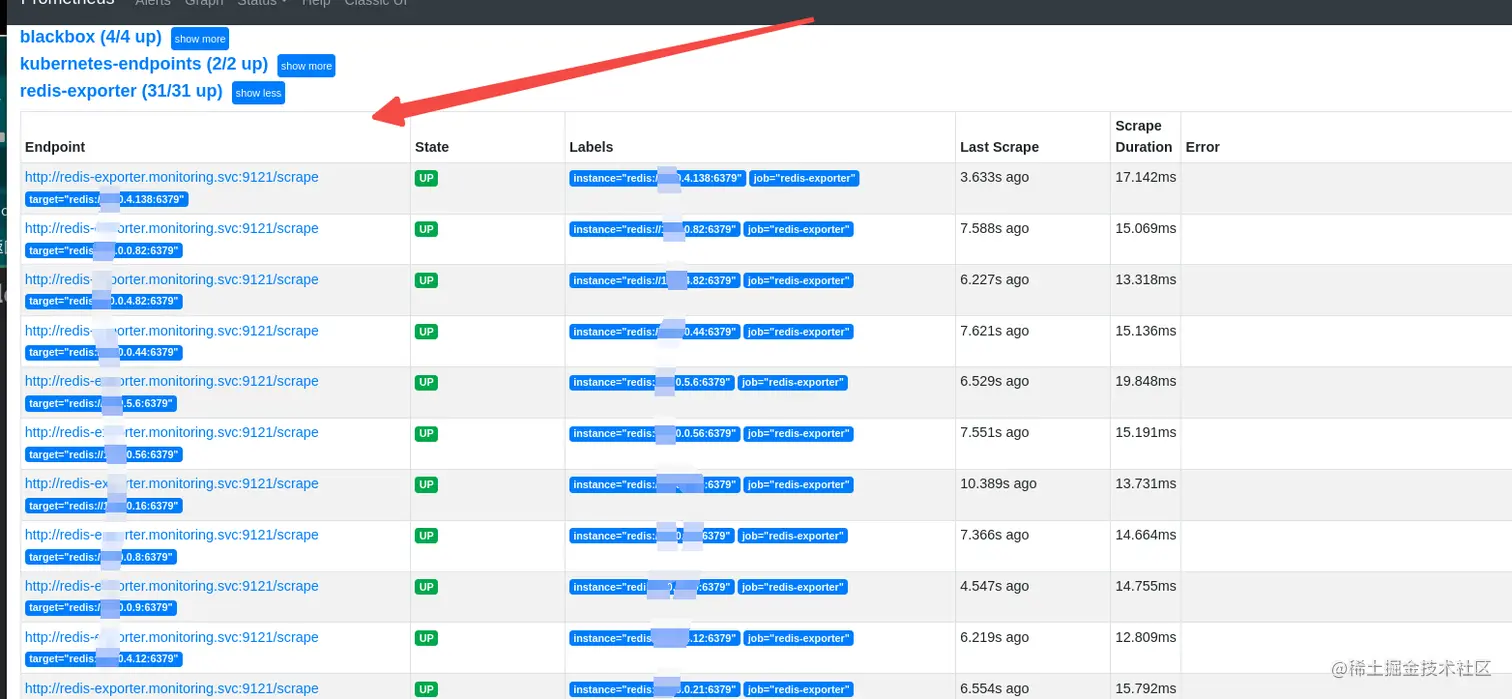Click the Error column header
This screenshot has width=1512, height=699.
click(1203, 147)
